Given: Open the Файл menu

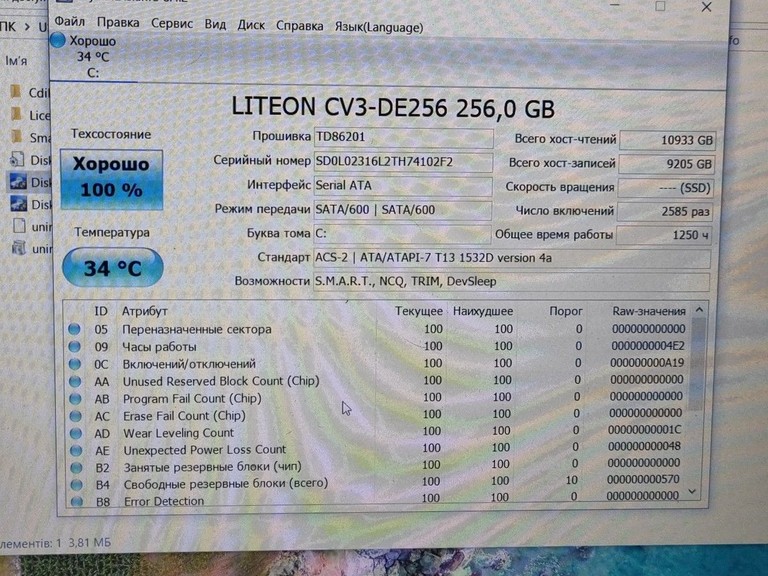Looking at the screenshot, I should click(69, 22).
